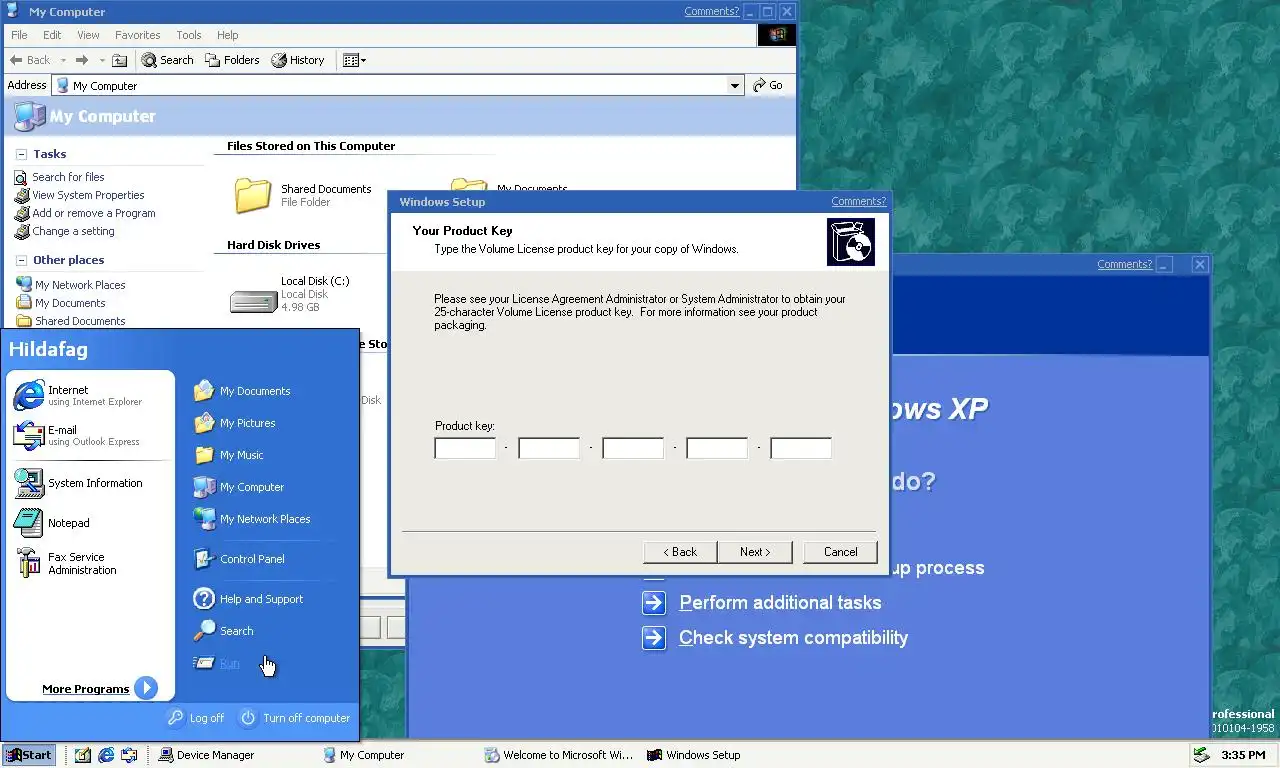
Task: Click Comments? link in Windows Setup title bar
Action: coord(858,201)
